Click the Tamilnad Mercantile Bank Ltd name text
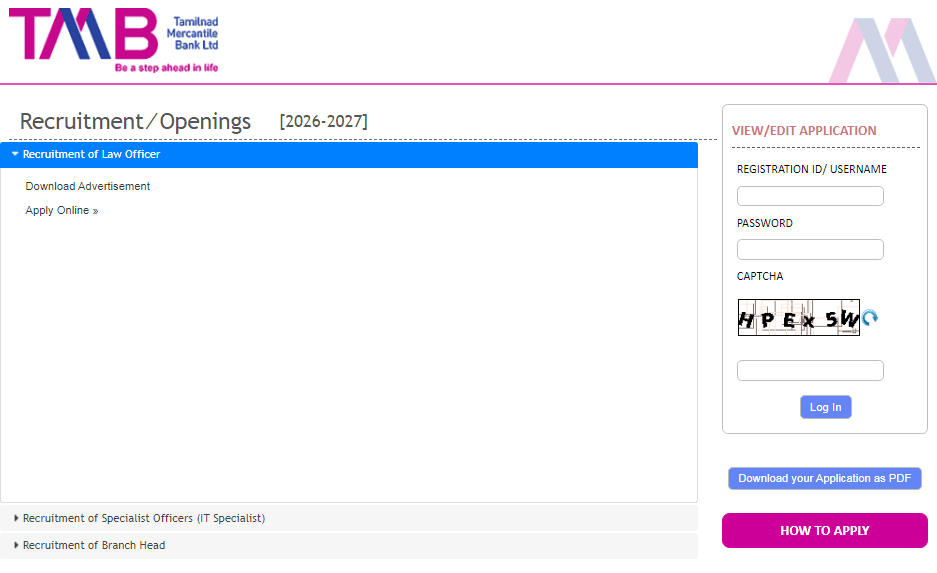 pos(192,33)
